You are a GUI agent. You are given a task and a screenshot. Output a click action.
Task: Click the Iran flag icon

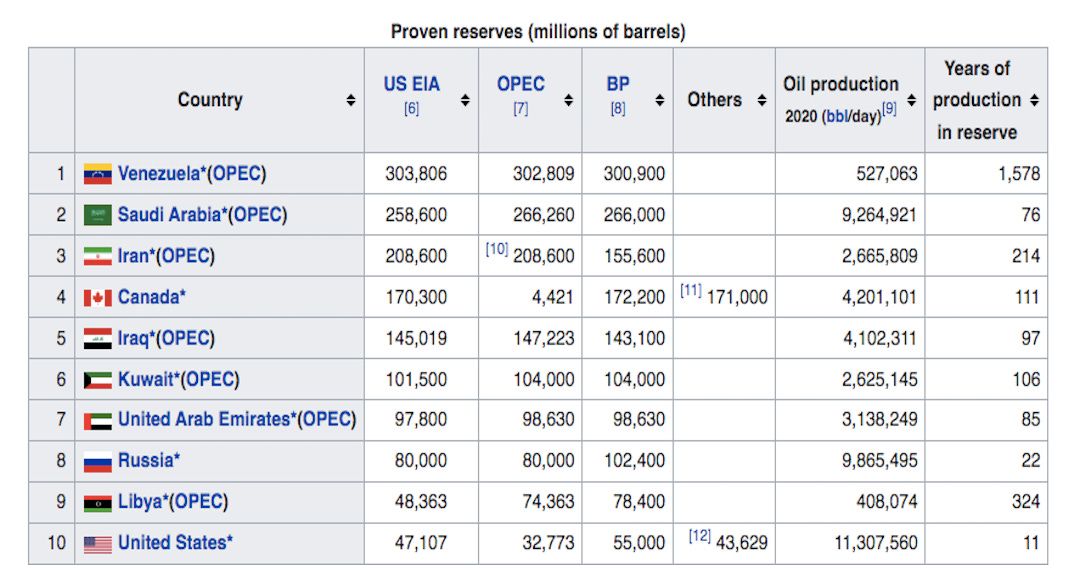point(98,256)
